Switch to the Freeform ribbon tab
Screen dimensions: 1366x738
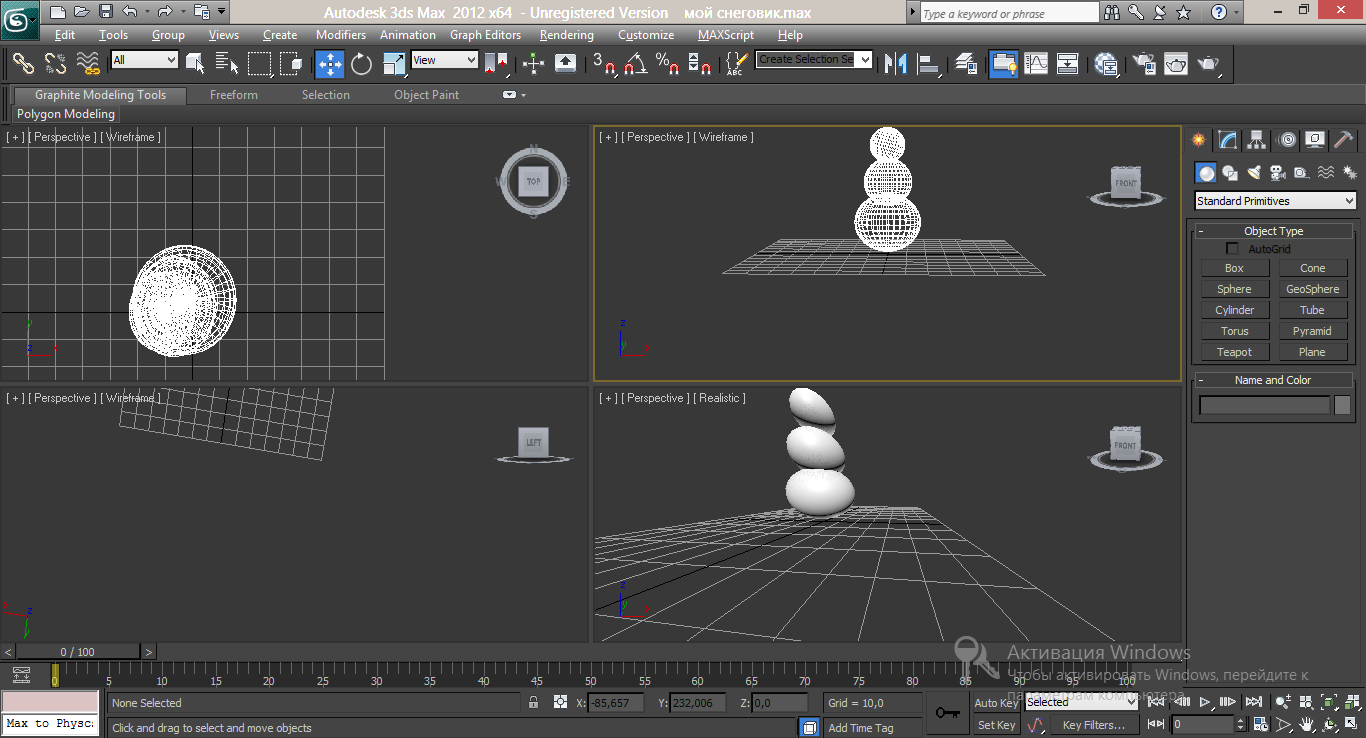pyautogui.click(x=234, y=95)
